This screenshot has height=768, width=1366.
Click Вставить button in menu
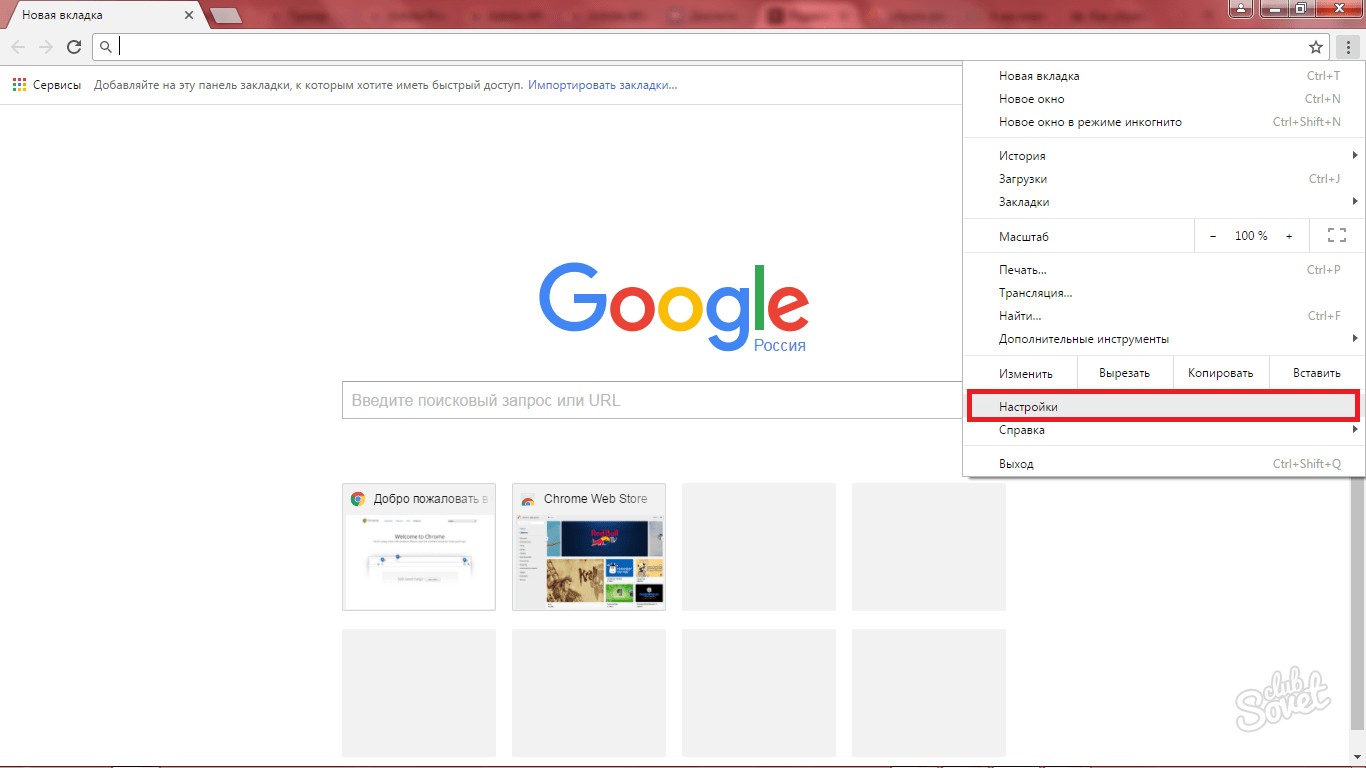point(1316,373)
